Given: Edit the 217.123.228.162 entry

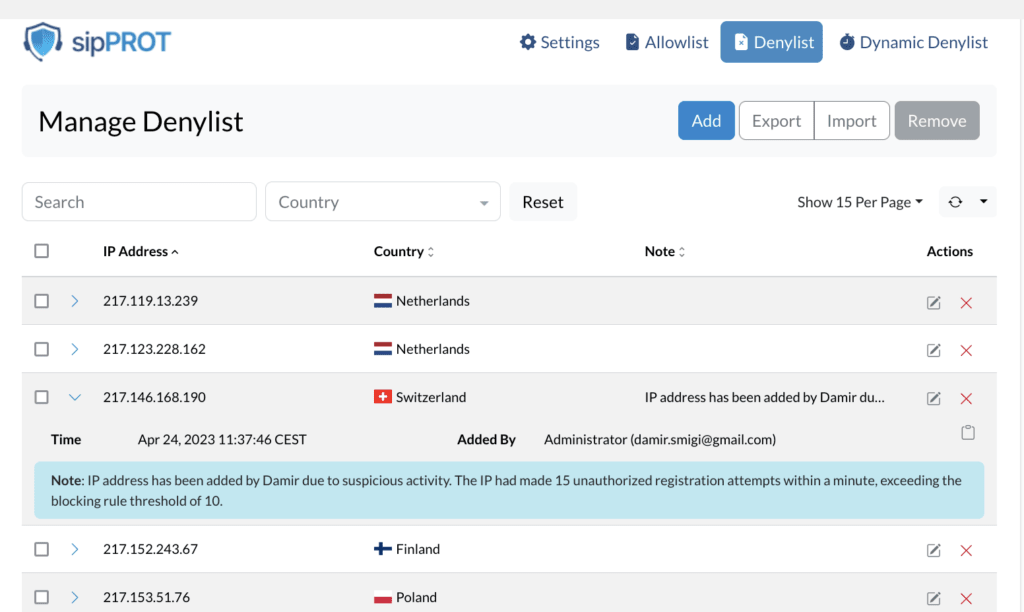Looking at the screenshot, I should click(x=934, y=351).
